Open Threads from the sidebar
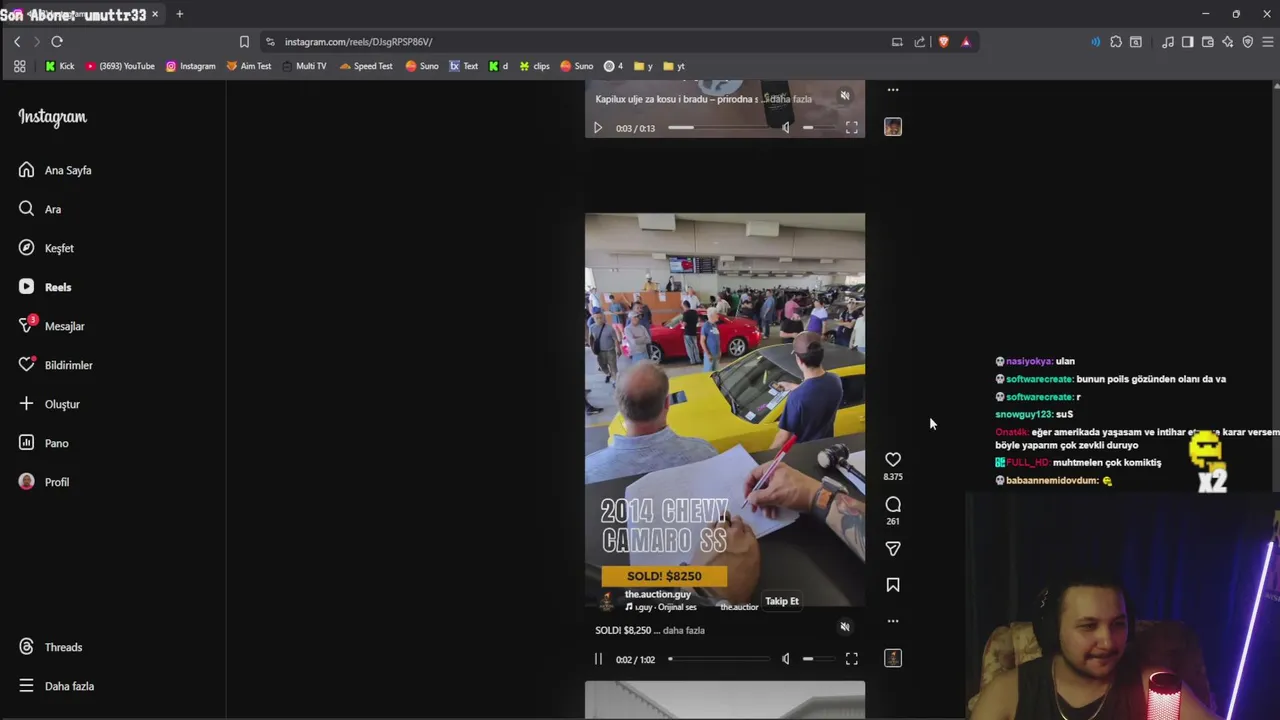The width and height of the screenshot is (1280, 720). coord(50,647)
